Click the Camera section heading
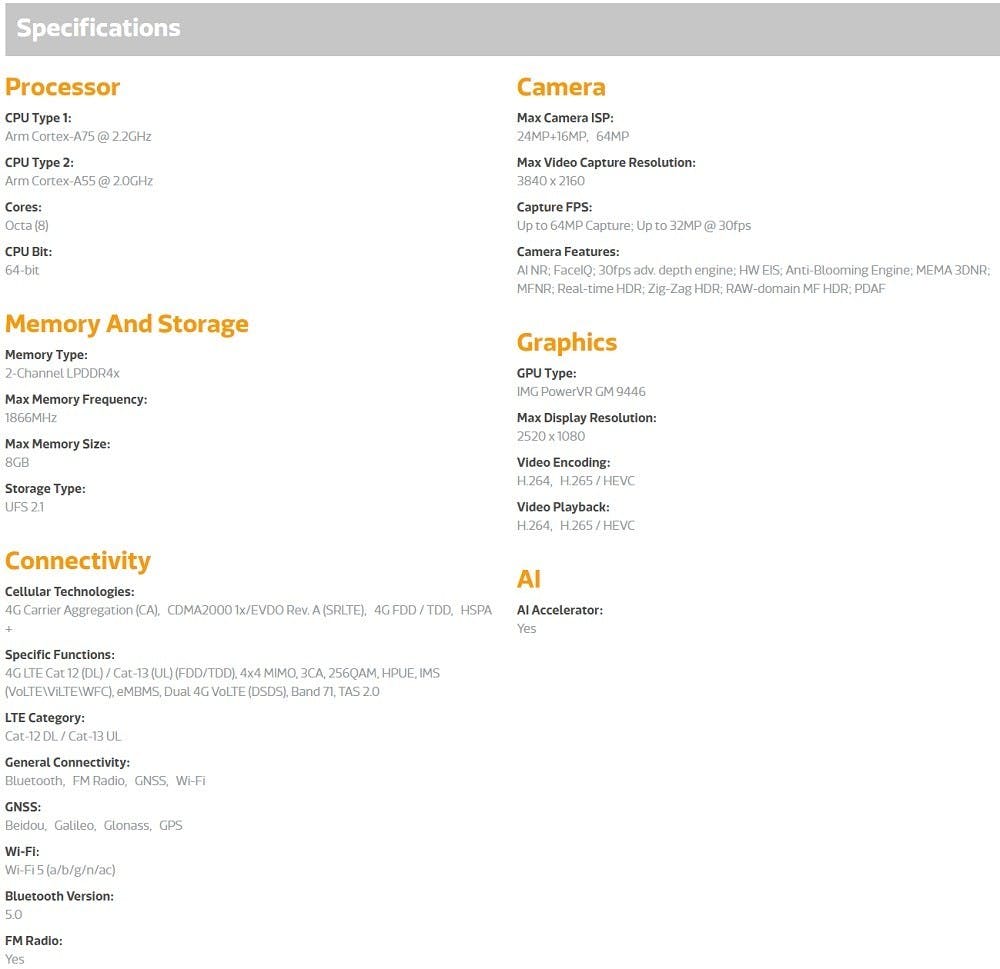This screenshot has height=969, width=1000. pyautogui.click(x=561, y=87)
